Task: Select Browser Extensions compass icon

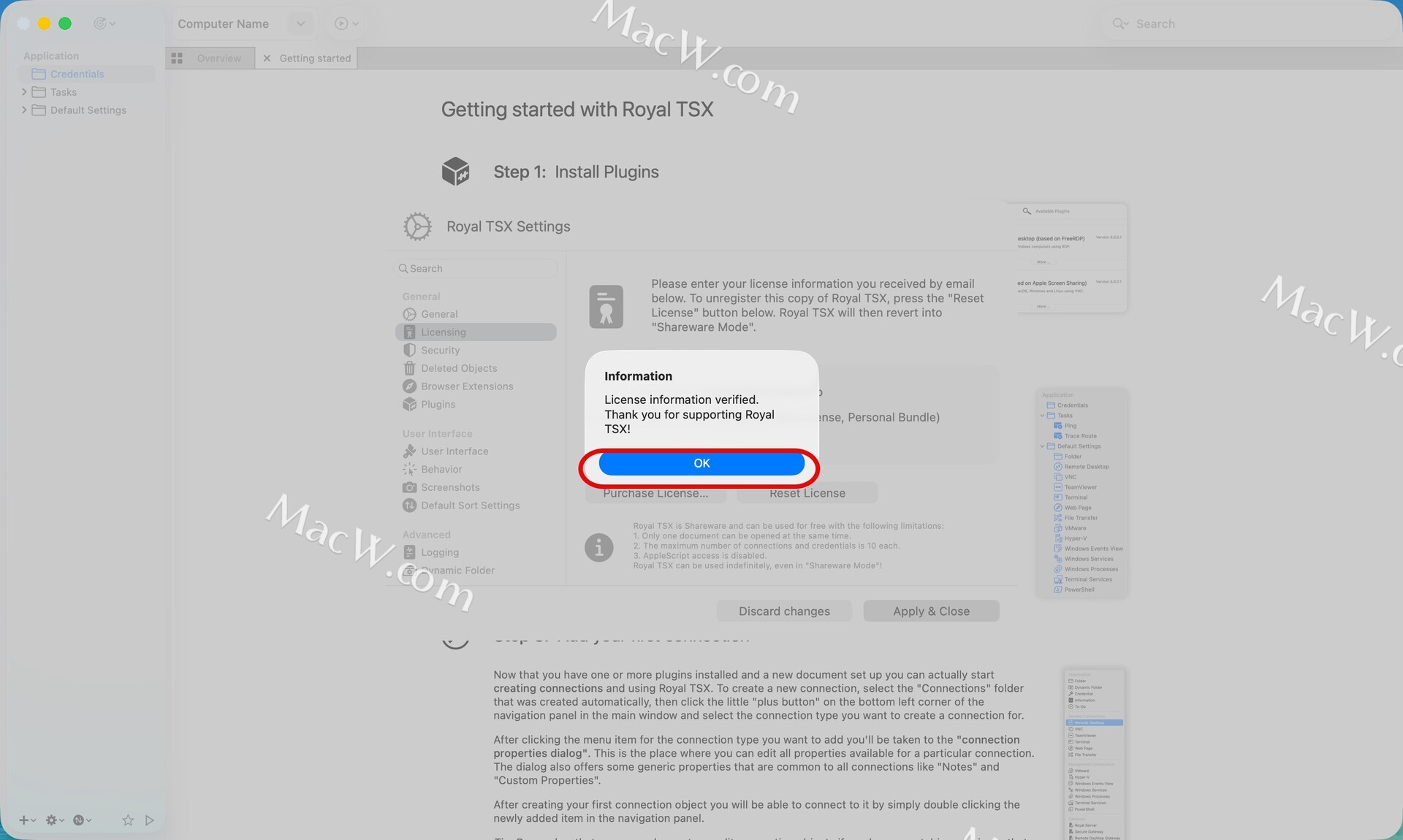Action: 409,386
